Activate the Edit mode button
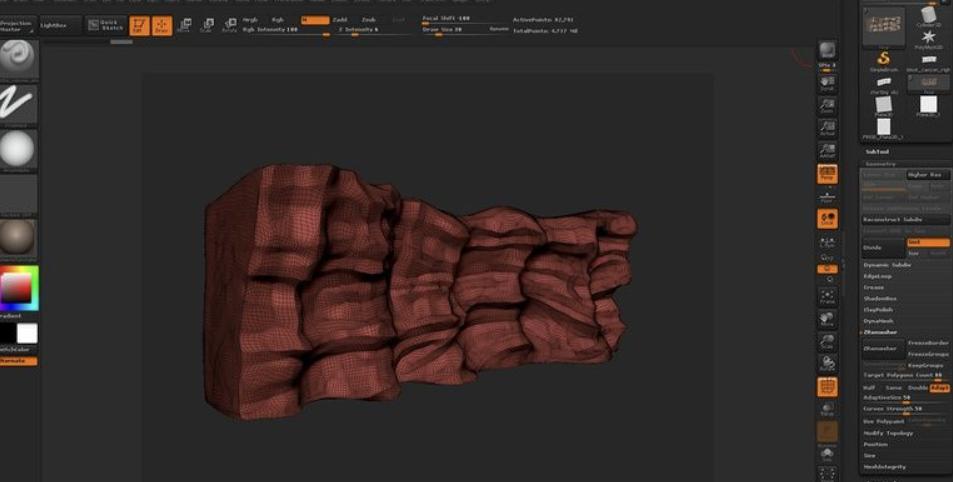Screen dimensions: 953x482 tap(140, 26)
